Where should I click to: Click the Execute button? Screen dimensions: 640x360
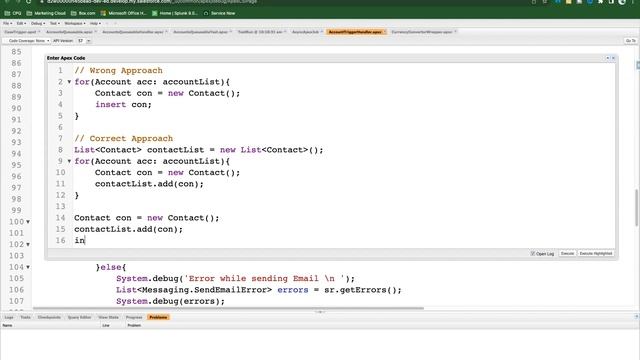pyautogui.click(x=567, y=253)
